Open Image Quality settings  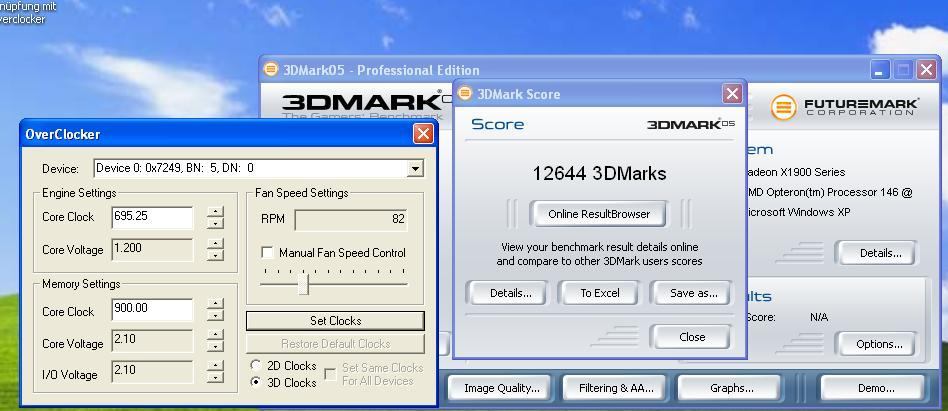(x=501, y=388)
